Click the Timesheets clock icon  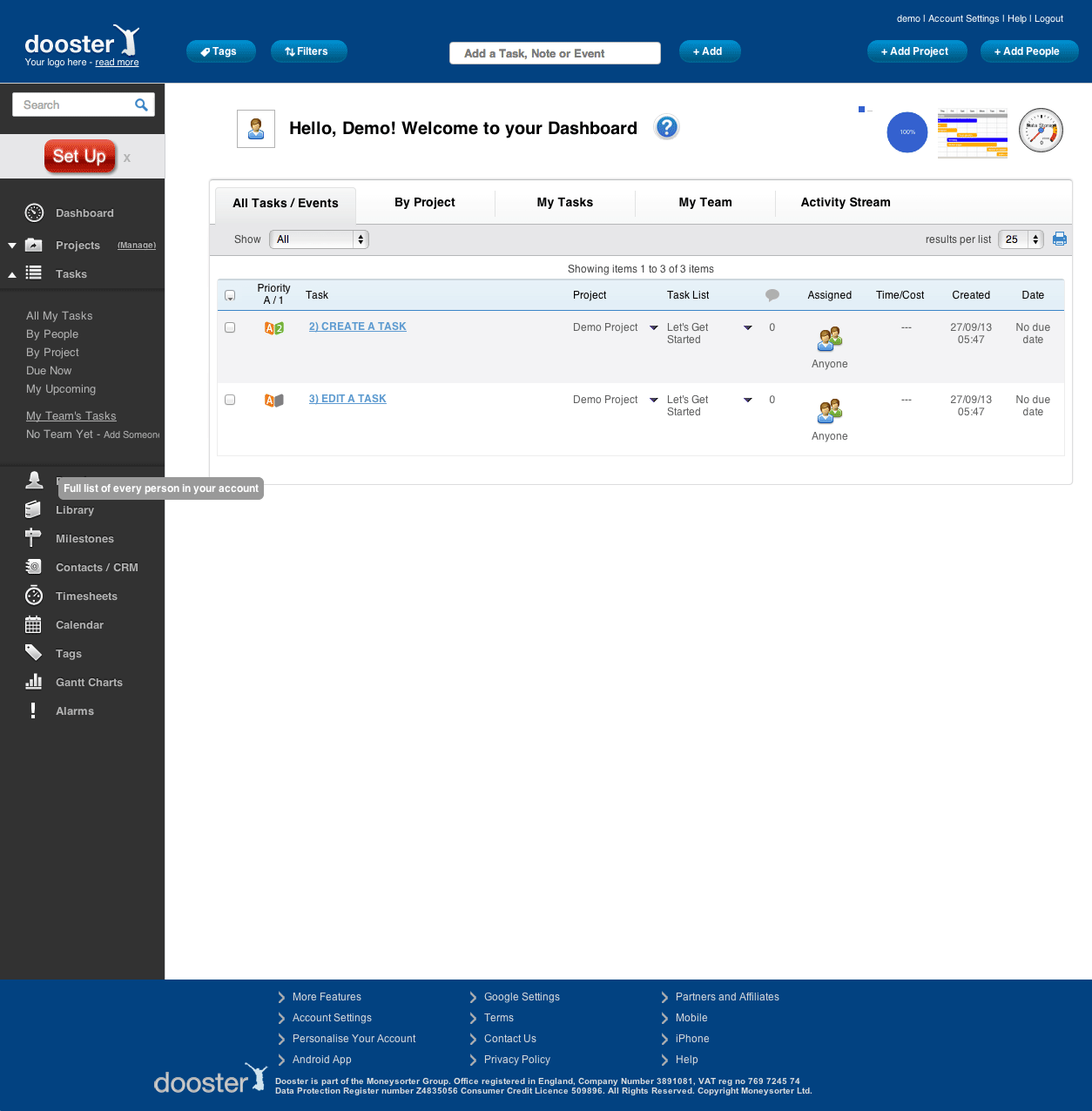[34, 596]
